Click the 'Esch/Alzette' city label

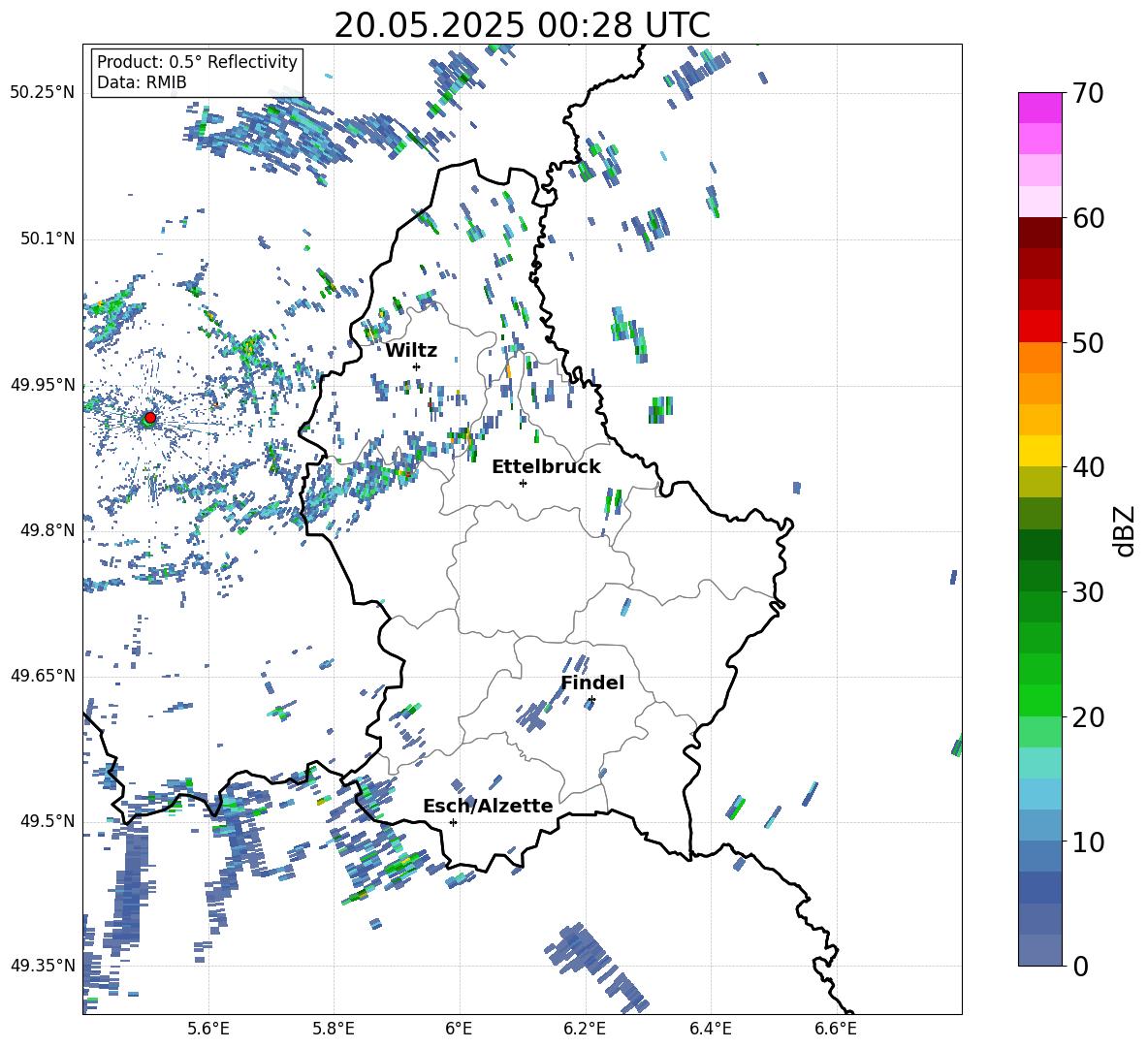[x=488, y=806]
